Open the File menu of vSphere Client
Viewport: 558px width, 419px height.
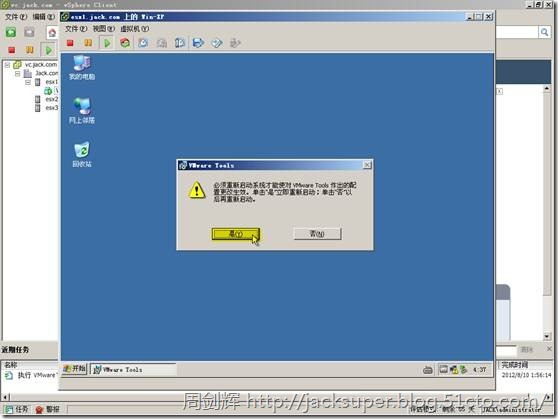pos(16,17)
